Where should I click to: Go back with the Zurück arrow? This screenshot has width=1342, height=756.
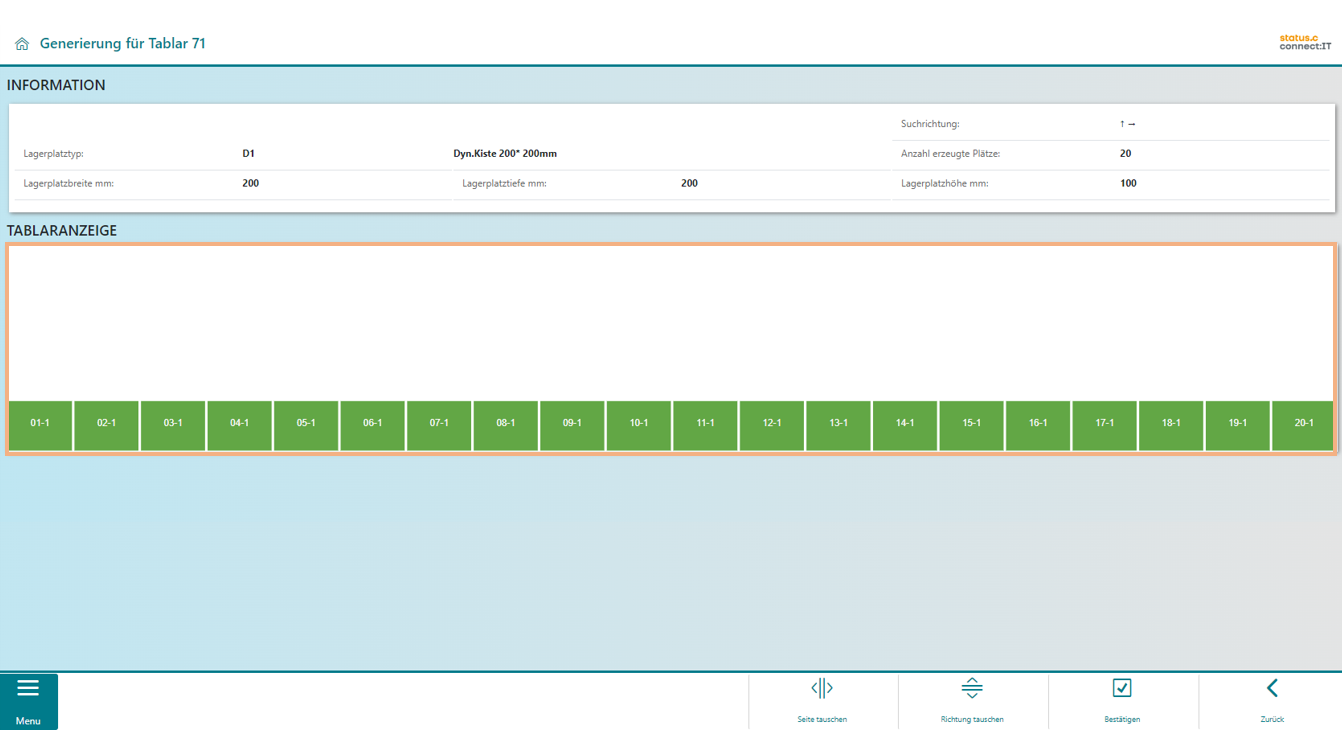pyautogui.click(x=1272, y=689)
